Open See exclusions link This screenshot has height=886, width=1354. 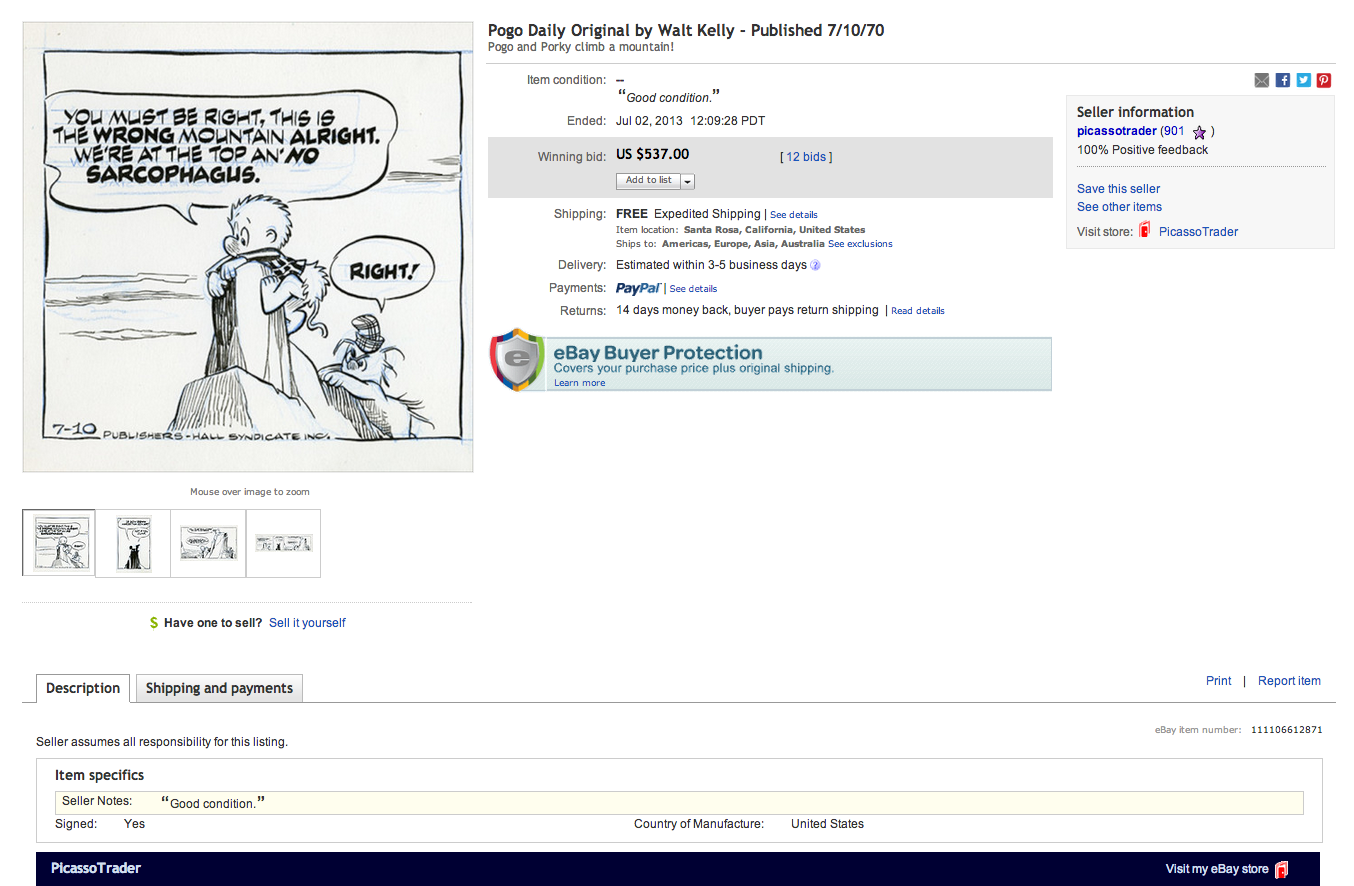pyautogui.click(x=860, y=244)
